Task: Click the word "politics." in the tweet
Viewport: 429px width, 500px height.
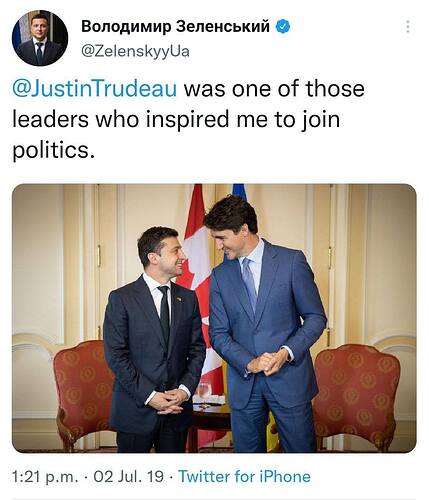Action: pyautogui.click(x=52, y=150)
